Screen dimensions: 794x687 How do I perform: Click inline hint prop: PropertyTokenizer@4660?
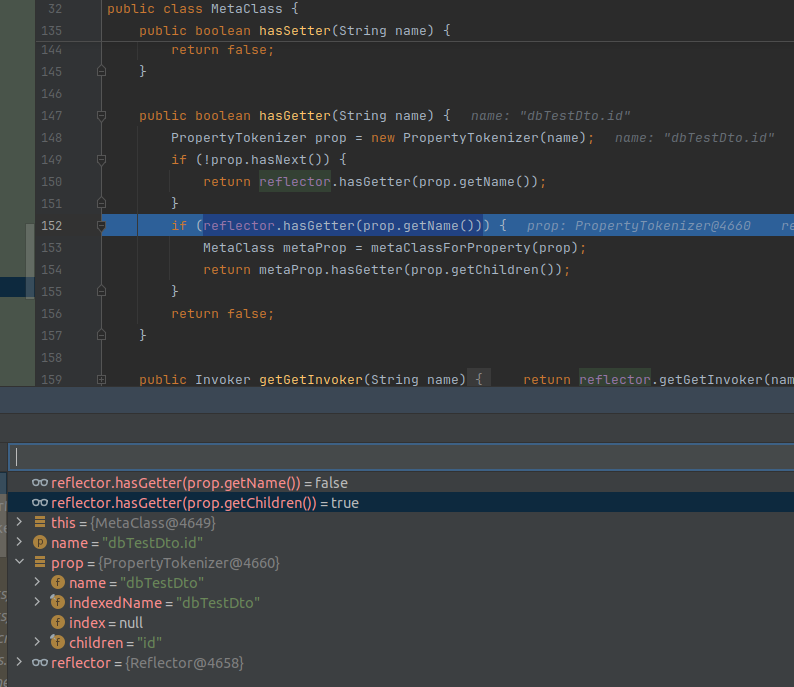[x=639, y=226]
